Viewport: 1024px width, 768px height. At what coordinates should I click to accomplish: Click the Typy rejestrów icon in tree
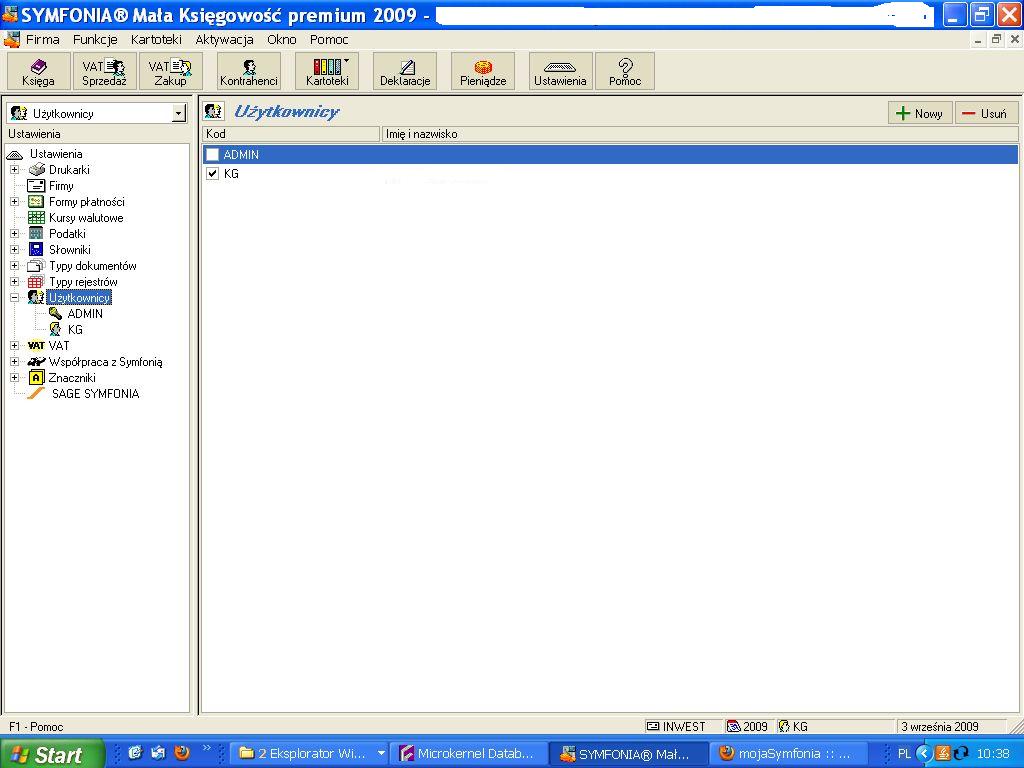(x=36, y=282)
